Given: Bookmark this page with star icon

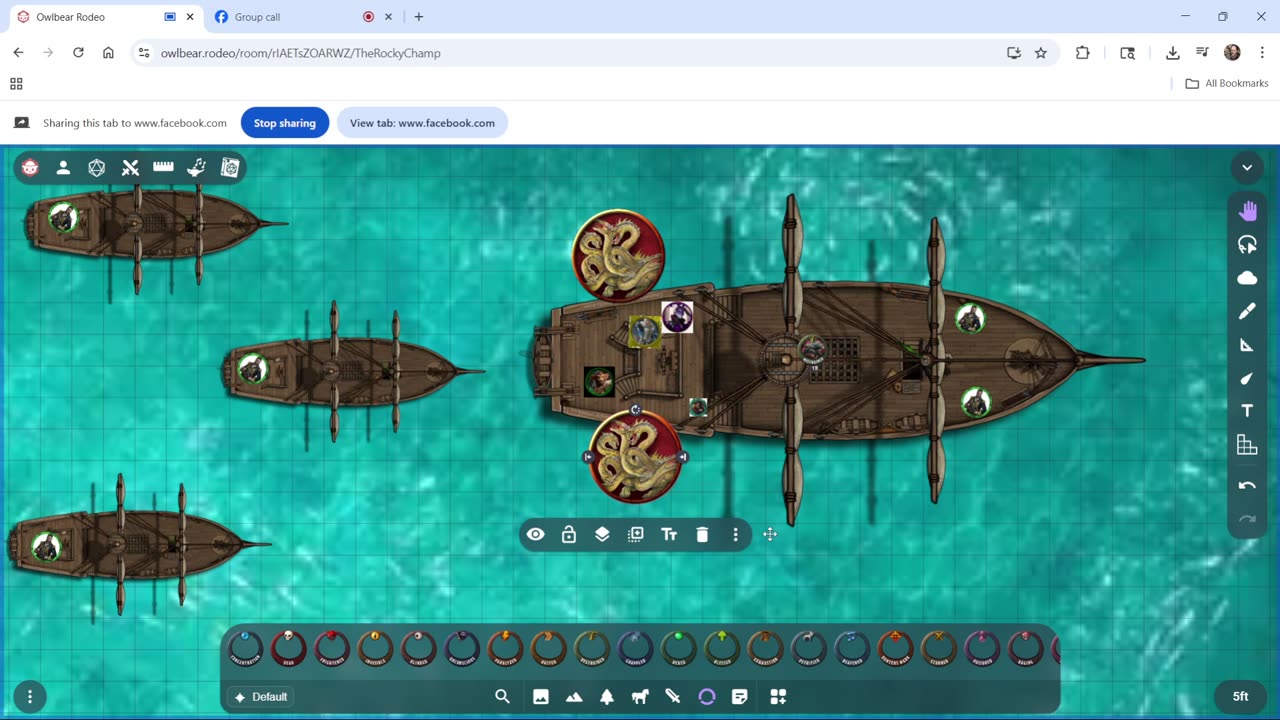Looking at the screenshot, I should (1041, 53).
